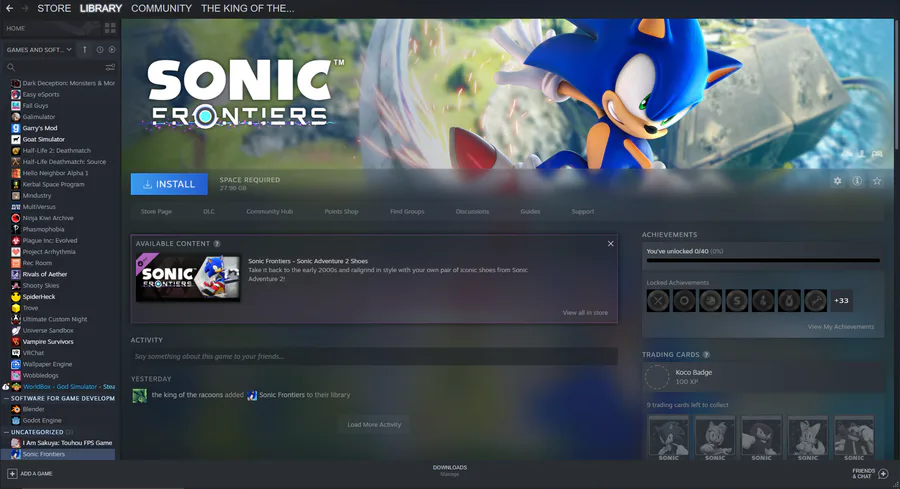This screenshot has width=900, height=489.
Task: Click the library search magnifier icon
Action: [x=11, y=67]
